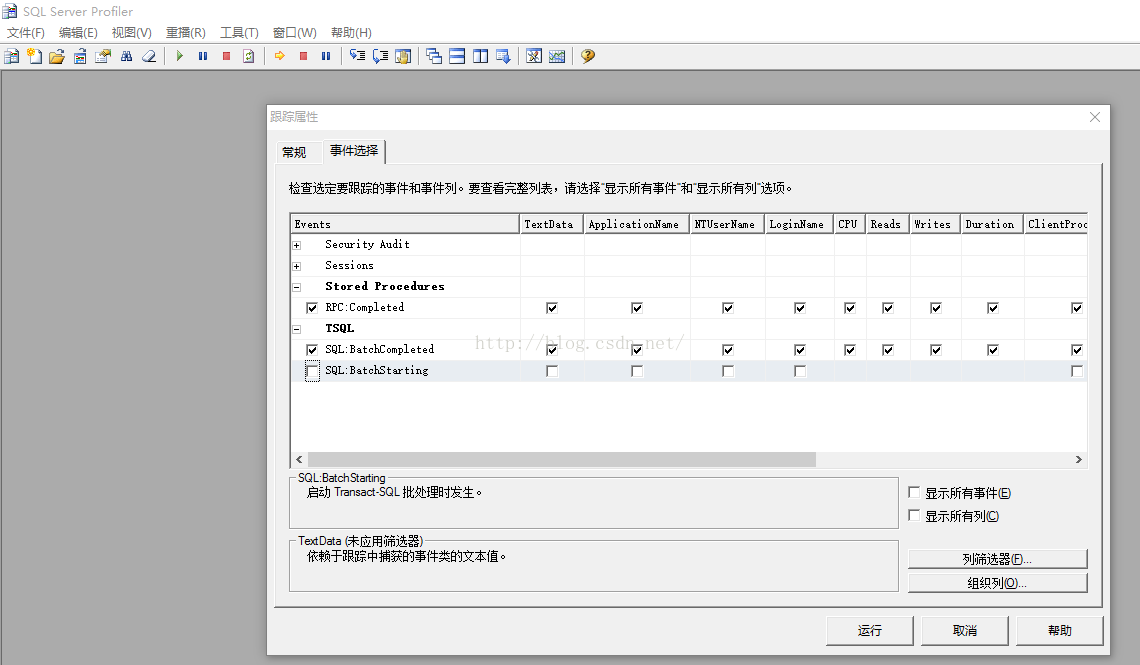Click the 运行 button
The height and width of the screenshot is (665, 1140).
870,630
